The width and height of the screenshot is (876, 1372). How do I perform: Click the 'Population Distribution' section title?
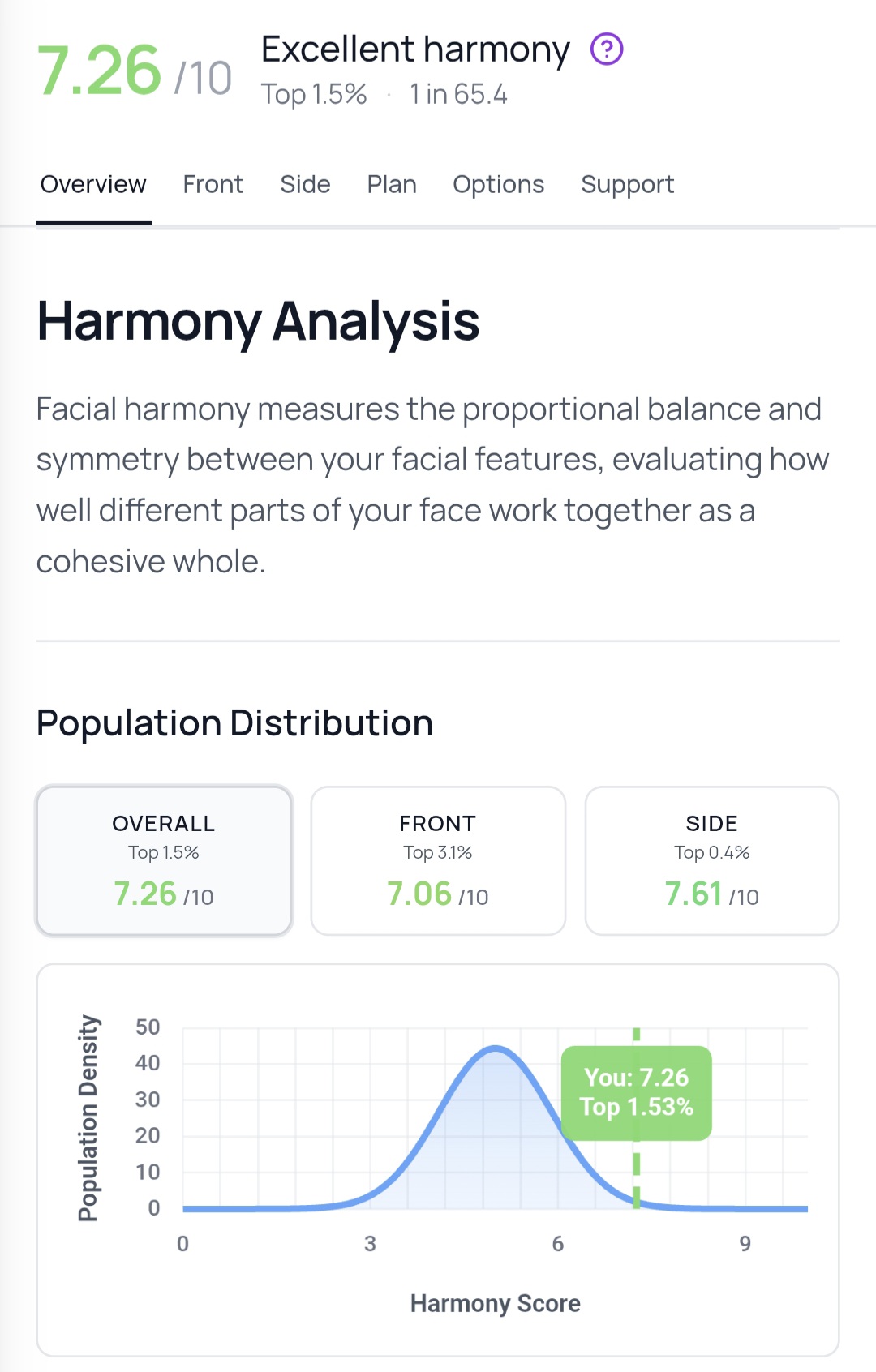click(x=235, y=722)
